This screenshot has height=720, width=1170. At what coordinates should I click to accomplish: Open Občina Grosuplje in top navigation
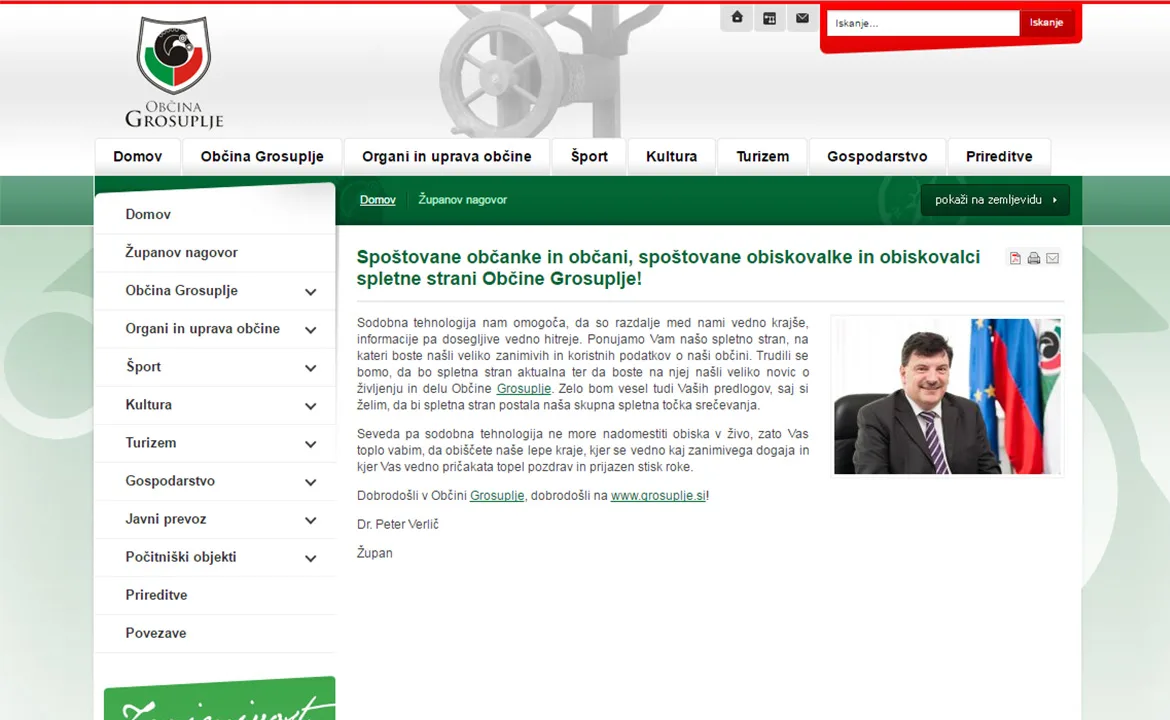coord(262,157)
